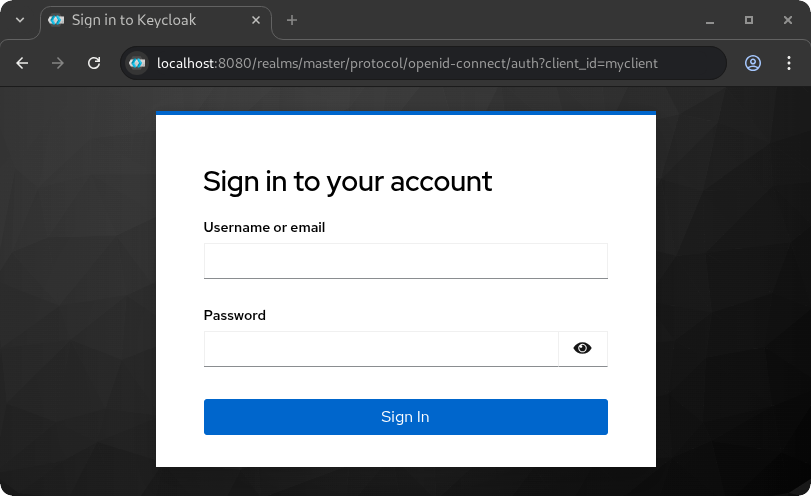Viewport: 811px width, 496px height.
Task: Open a new browser tab
Action: tap(292, 20)
